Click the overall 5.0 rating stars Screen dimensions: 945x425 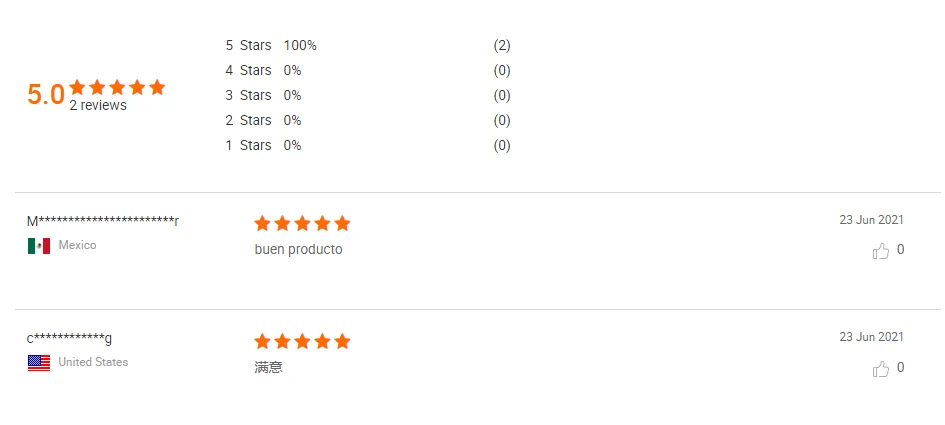(117, 88)
